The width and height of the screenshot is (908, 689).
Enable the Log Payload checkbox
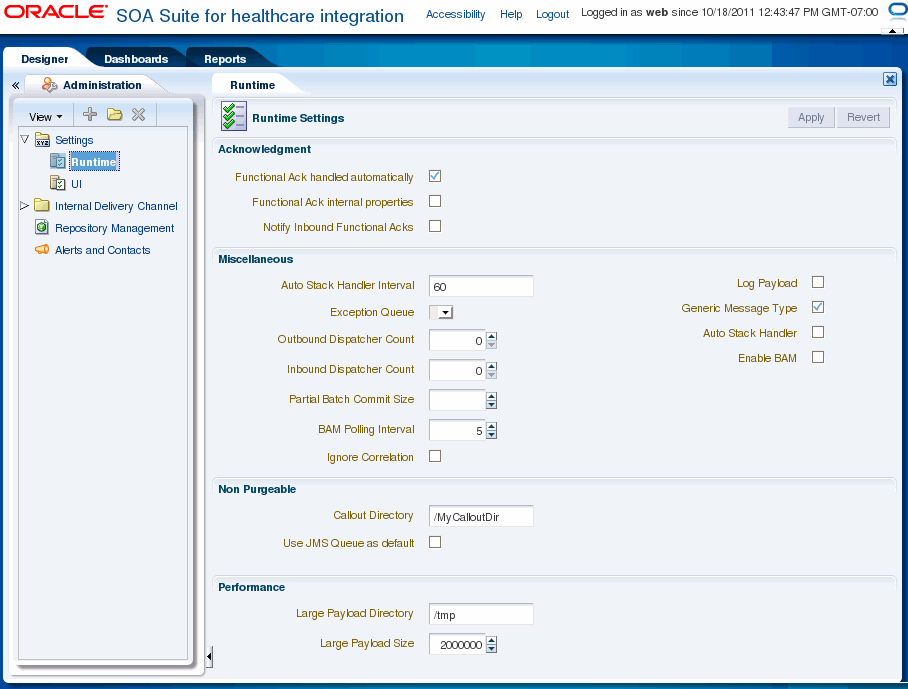coord(818,282)
